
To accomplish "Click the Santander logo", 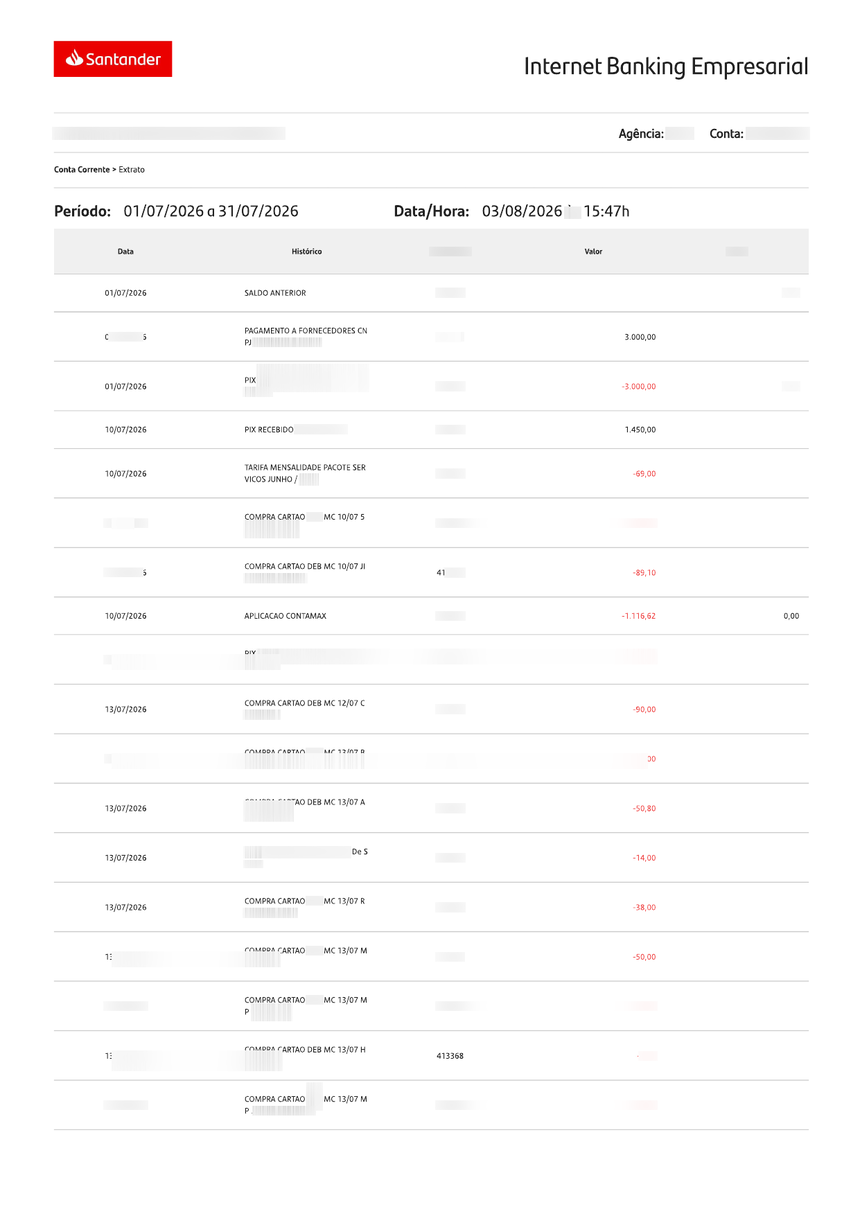I will [113, 59].
